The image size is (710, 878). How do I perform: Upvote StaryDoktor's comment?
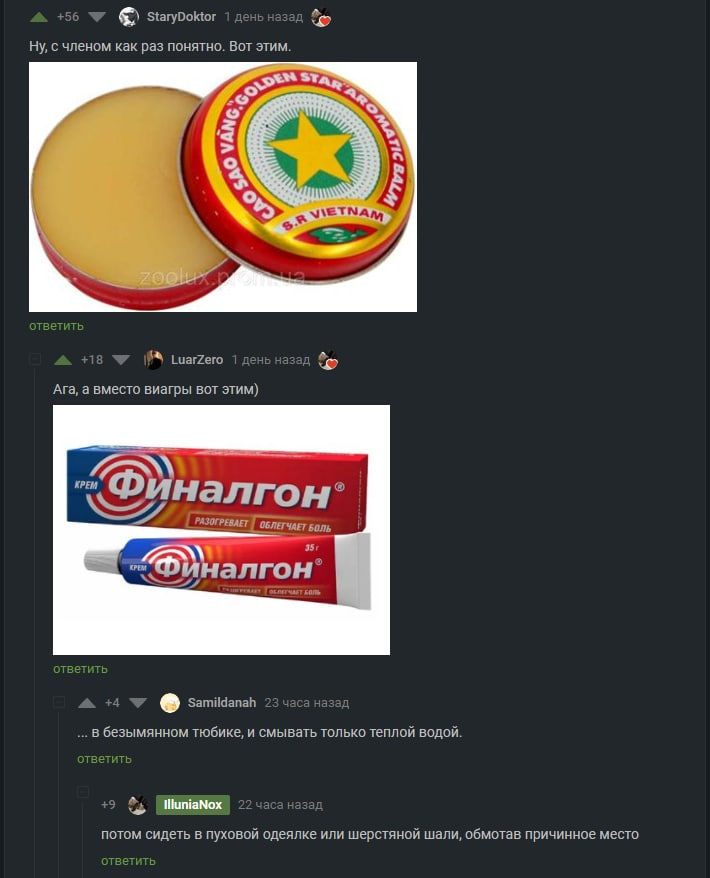(39, 17)
